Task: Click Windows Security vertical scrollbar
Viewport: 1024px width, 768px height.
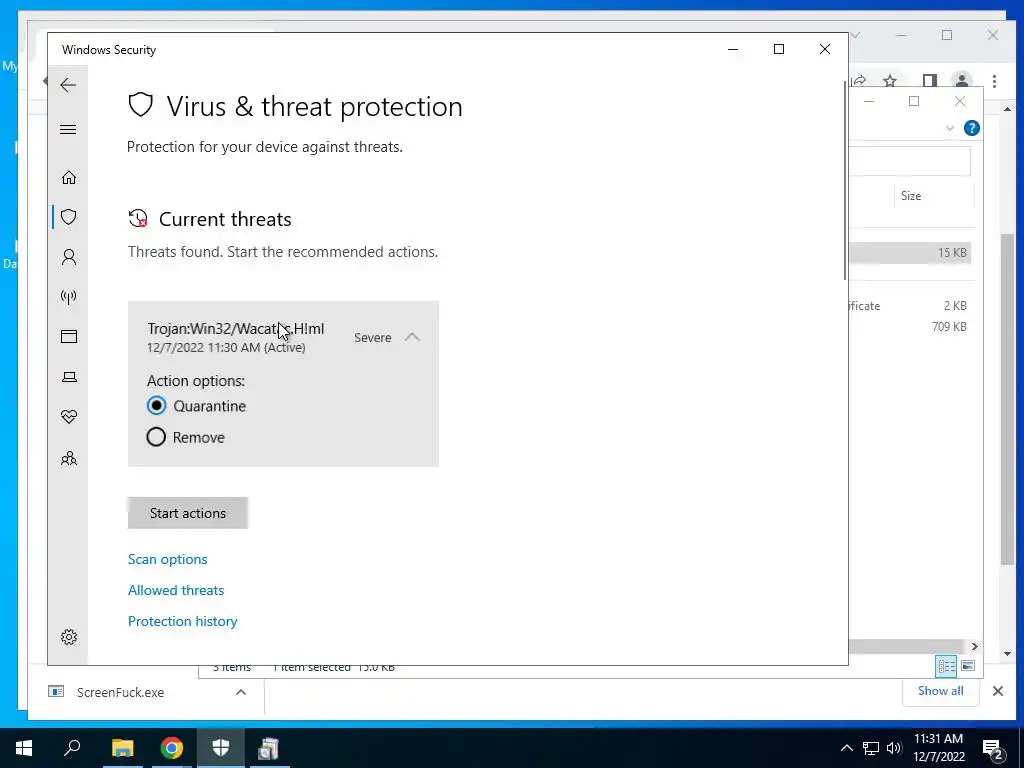Action: (845, 181)
